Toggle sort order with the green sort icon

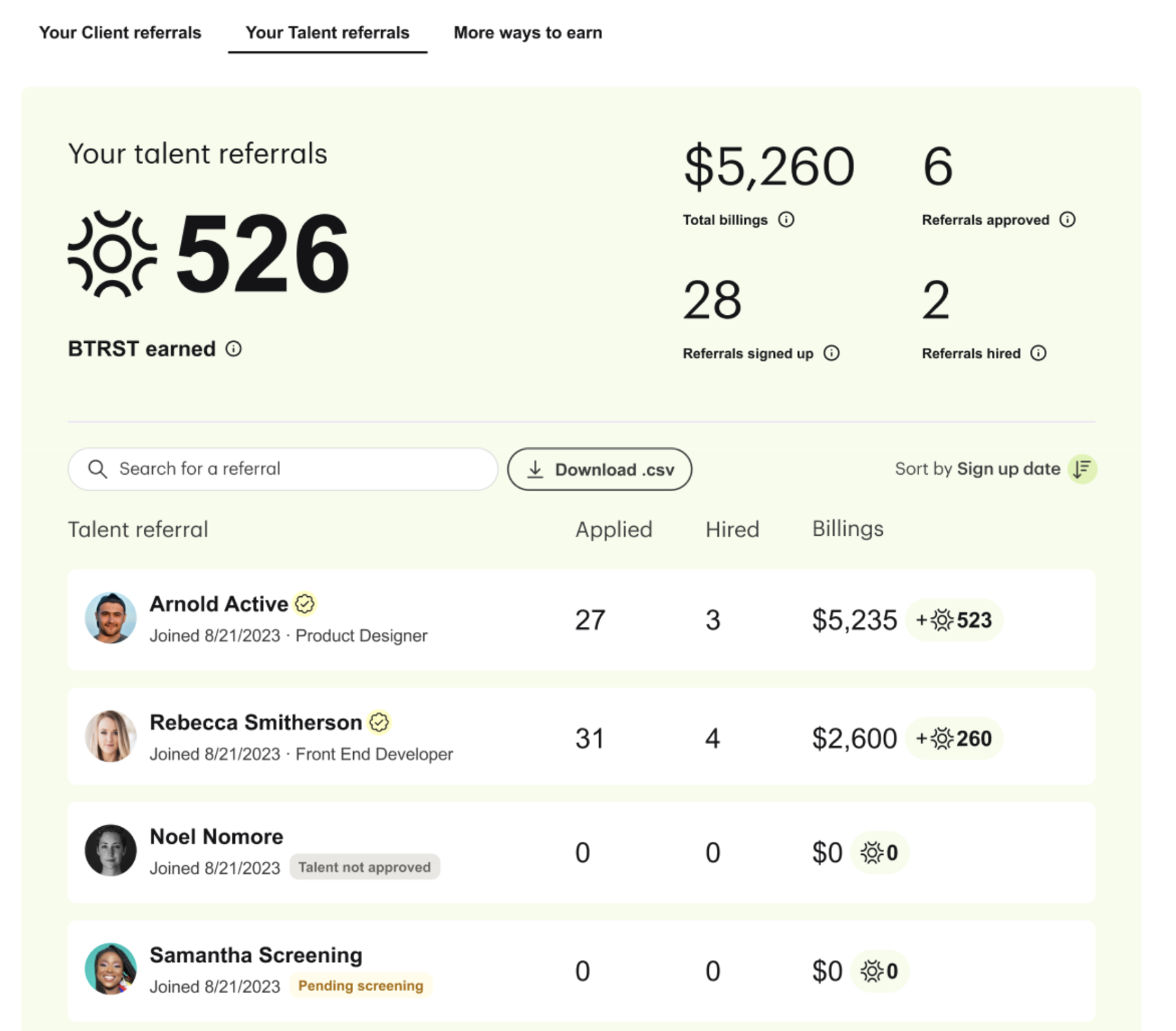1082,469
